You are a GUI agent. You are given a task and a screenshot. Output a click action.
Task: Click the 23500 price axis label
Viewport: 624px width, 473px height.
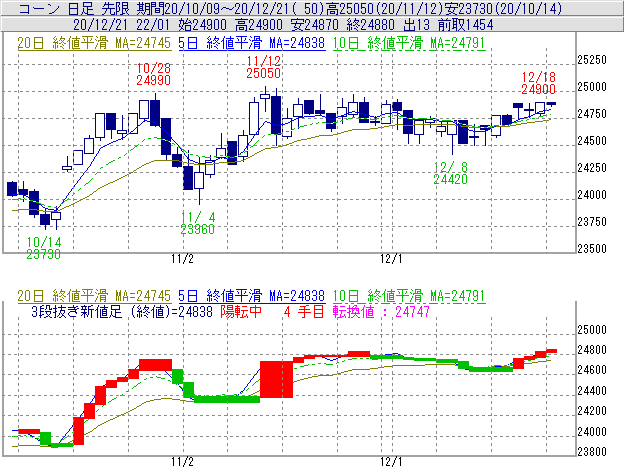(x=592, y=249)
